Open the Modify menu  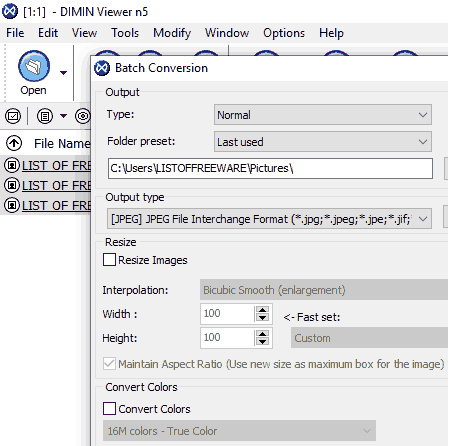[172, 33]
